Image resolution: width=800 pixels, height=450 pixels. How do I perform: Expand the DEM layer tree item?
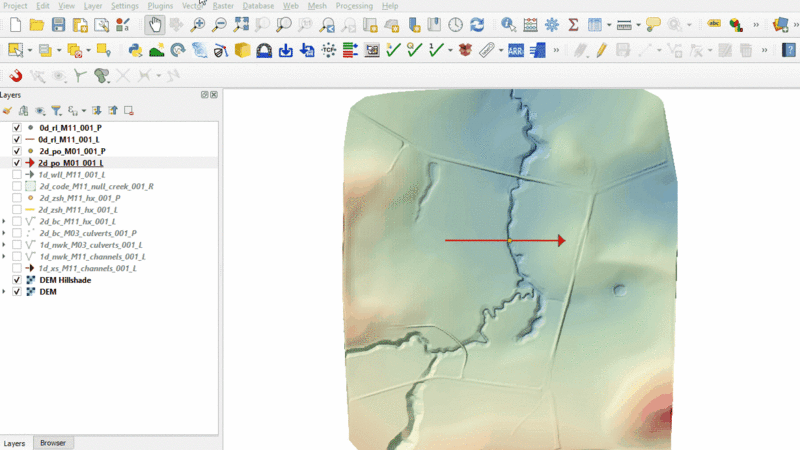tap(5, 292)
